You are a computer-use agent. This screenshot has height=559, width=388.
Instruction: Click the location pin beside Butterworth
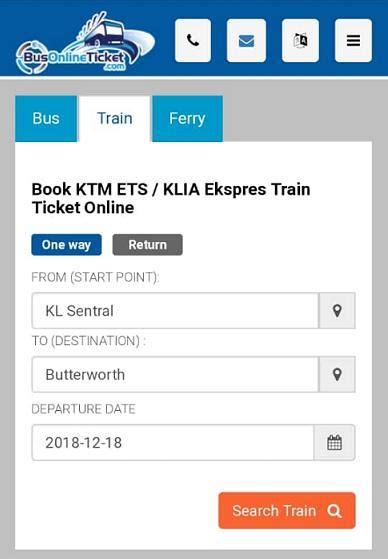[337, 374]
